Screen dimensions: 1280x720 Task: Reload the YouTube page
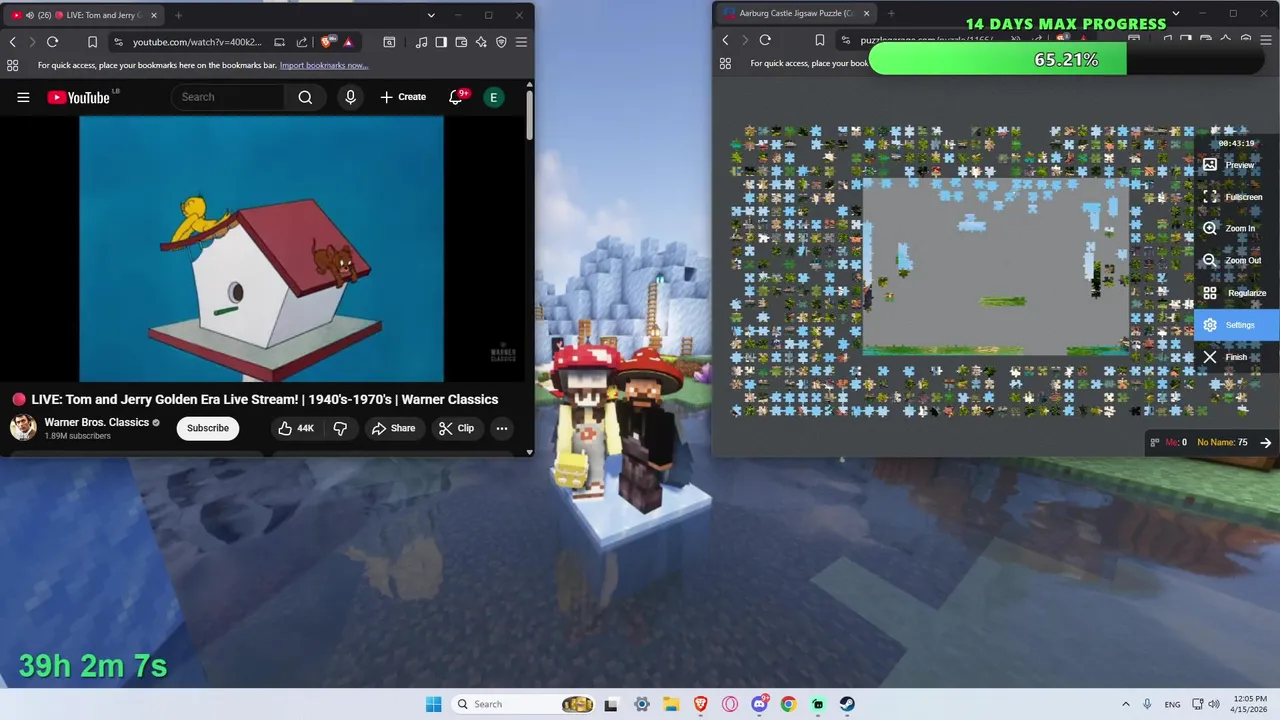tap(52, 42)
